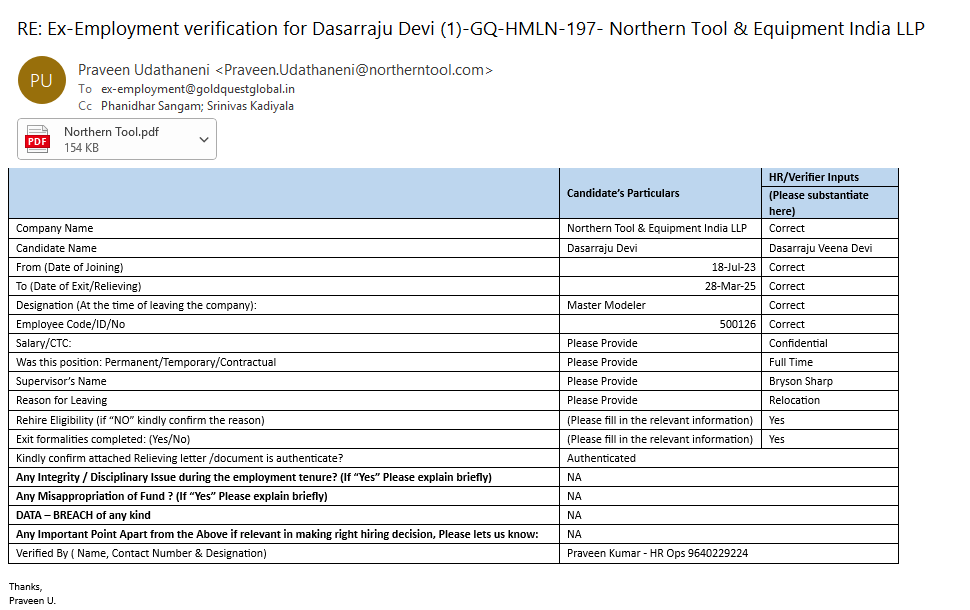970x610 pixels.
Task: Click the Authenticated relieving letter cell
Action: click(601, 458)
